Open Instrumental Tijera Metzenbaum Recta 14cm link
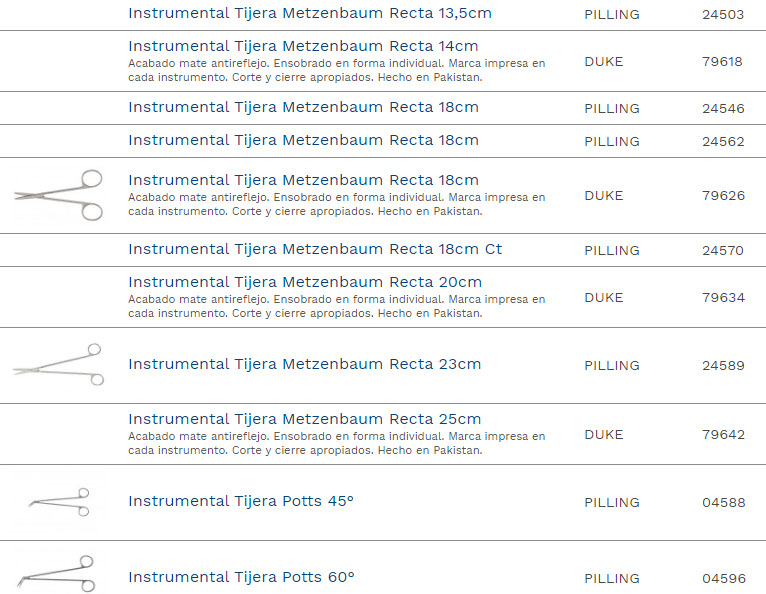The width and height of the screenshot is (766, 594). click(x=303, y=46)
